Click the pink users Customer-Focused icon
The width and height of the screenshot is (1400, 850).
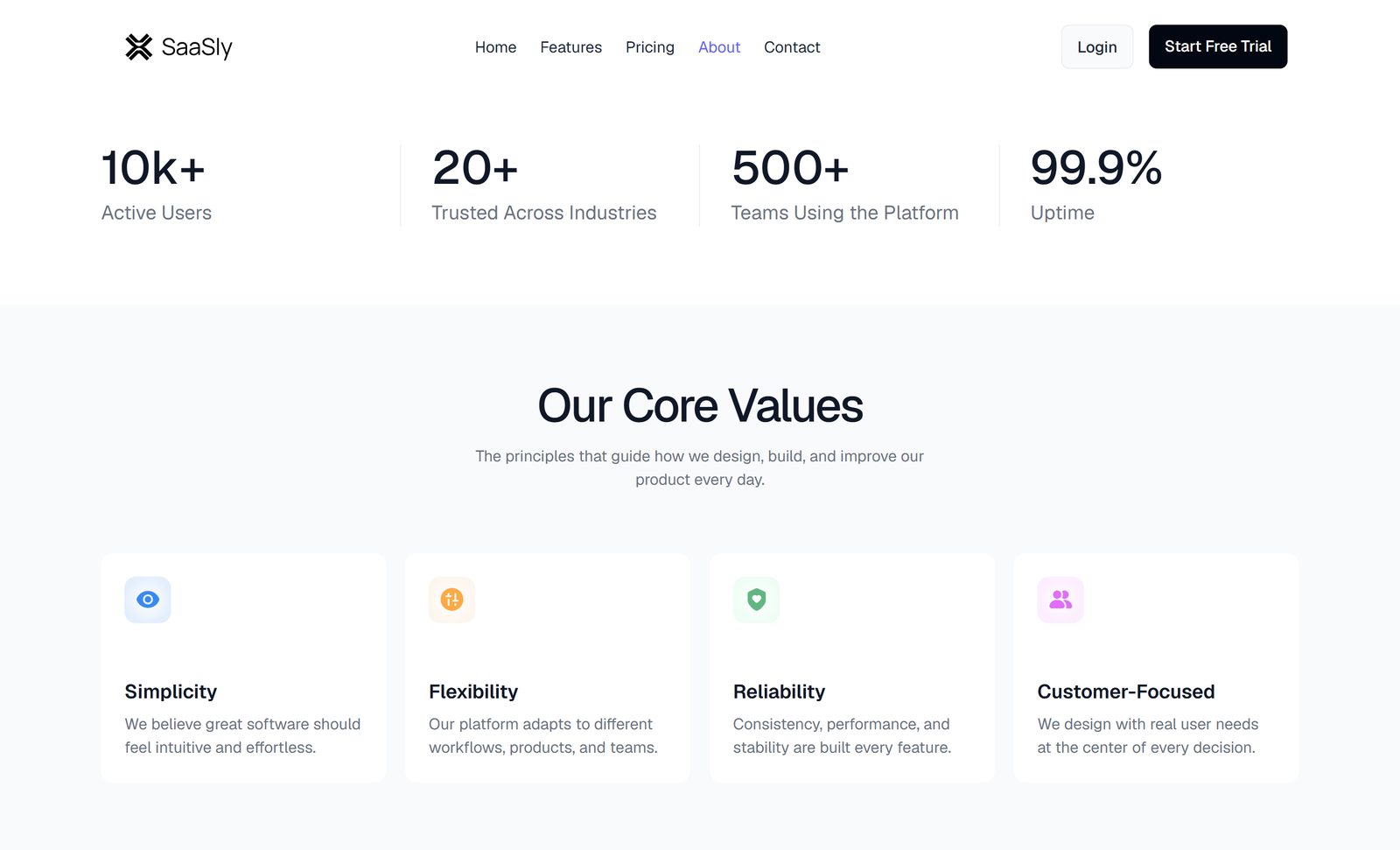(1060, 600)
